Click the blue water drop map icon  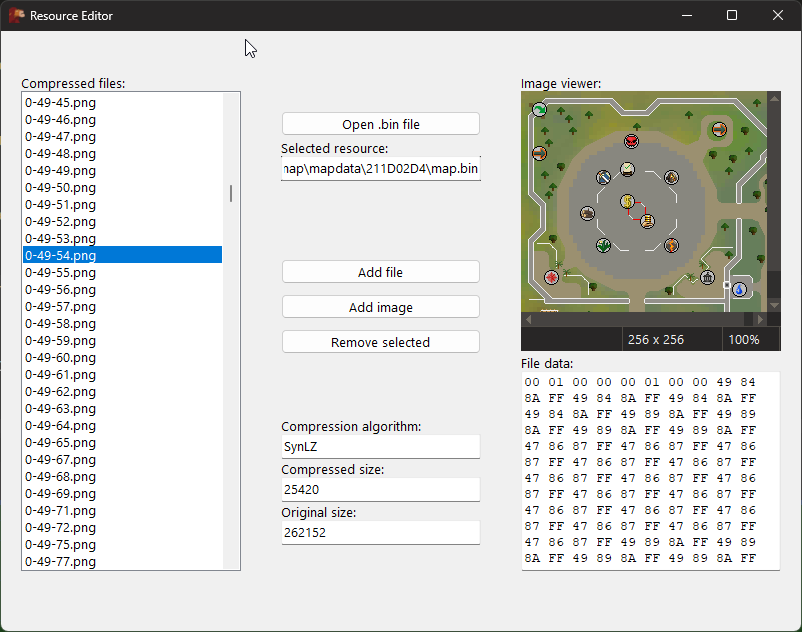pos(739,289)
